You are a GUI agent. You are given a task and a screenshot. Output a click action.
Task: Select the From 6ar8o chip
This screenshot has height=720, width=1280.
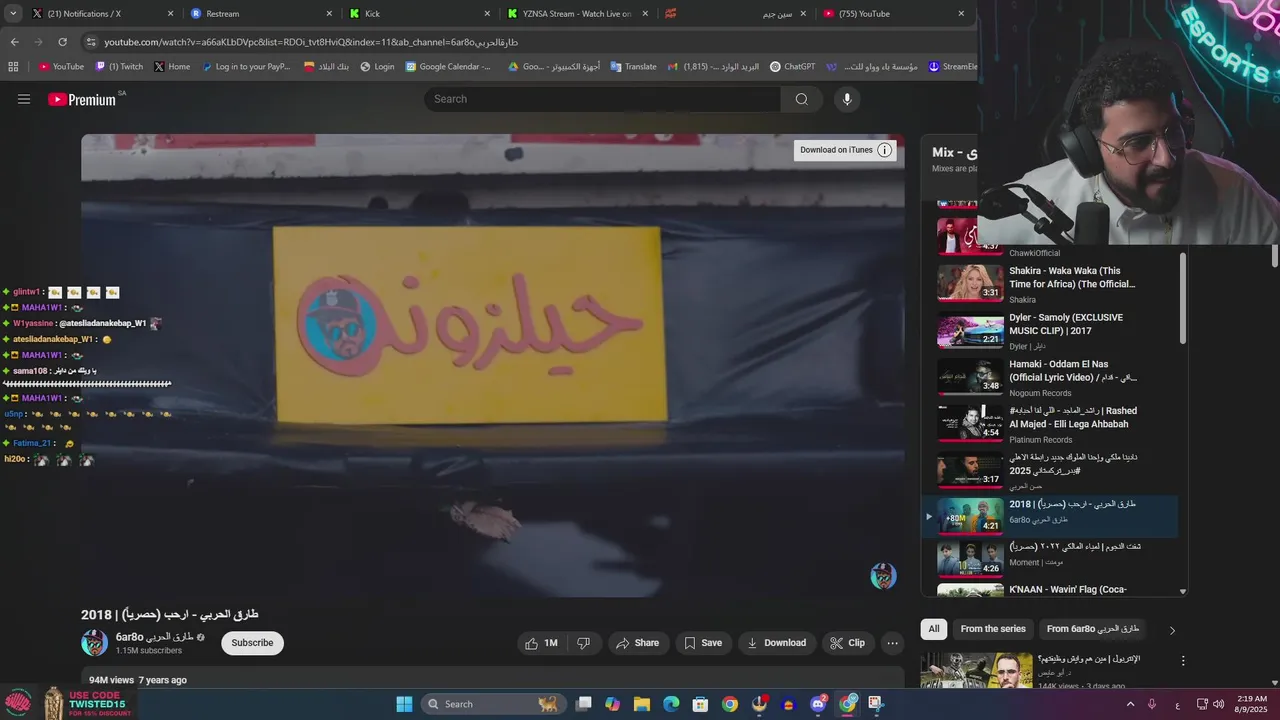pos(1093,629)
